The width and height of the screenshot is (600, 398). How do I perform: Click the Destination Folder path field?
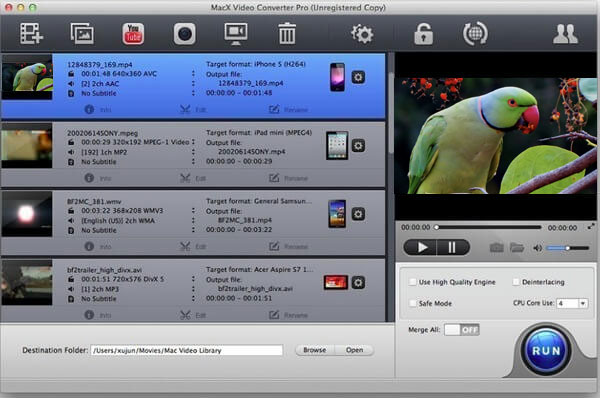tap(187, 350)
